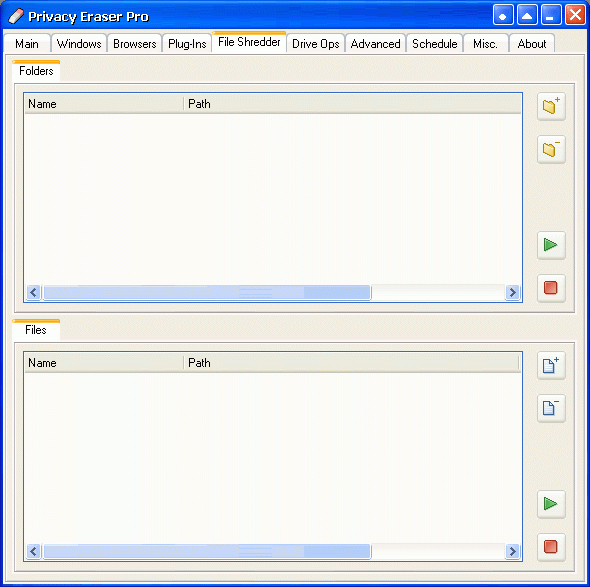Select the Folders section tab

click(36, 71)
